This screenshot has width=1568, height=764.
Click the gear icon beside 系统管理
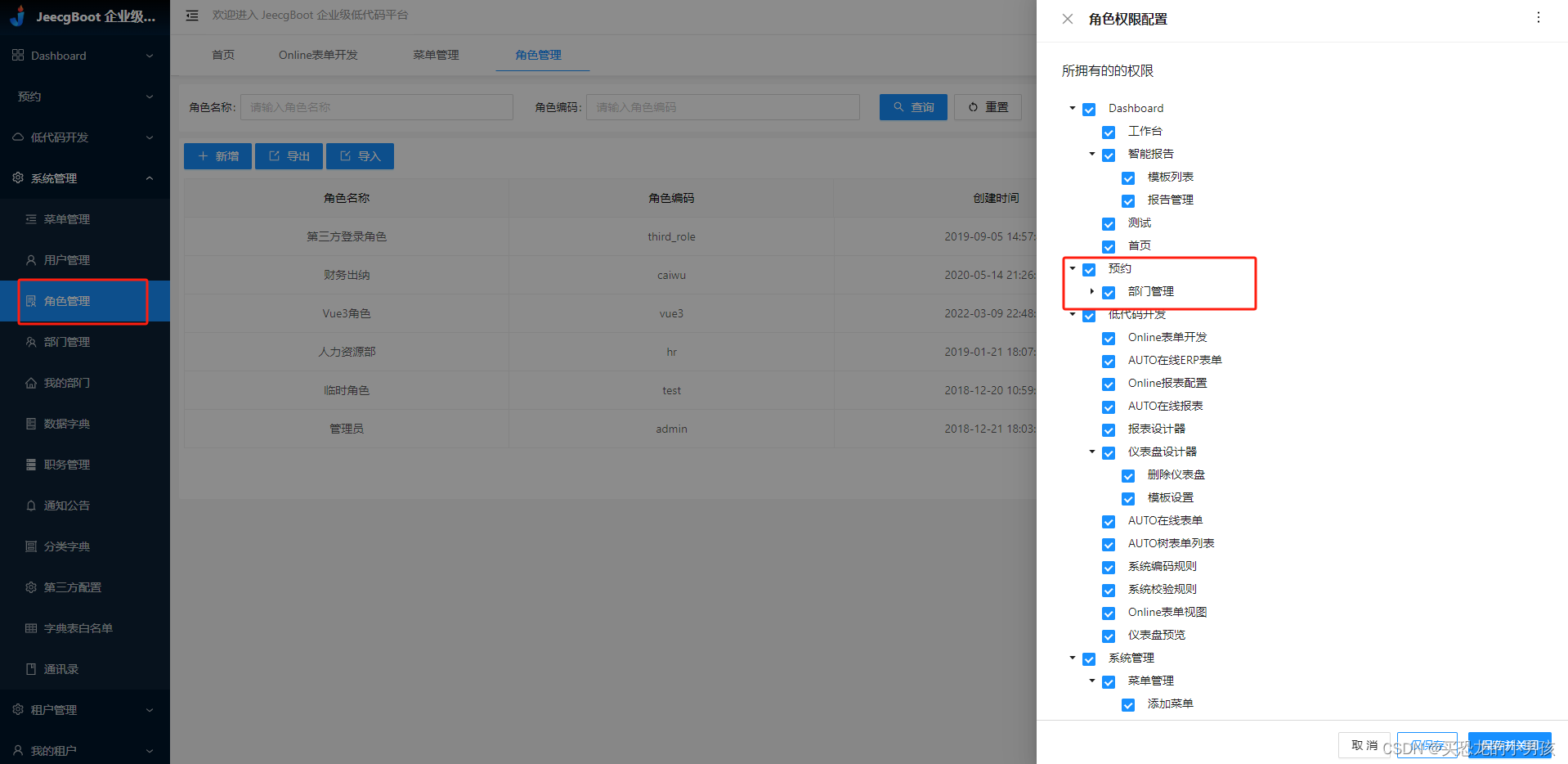tap(18, 178)
